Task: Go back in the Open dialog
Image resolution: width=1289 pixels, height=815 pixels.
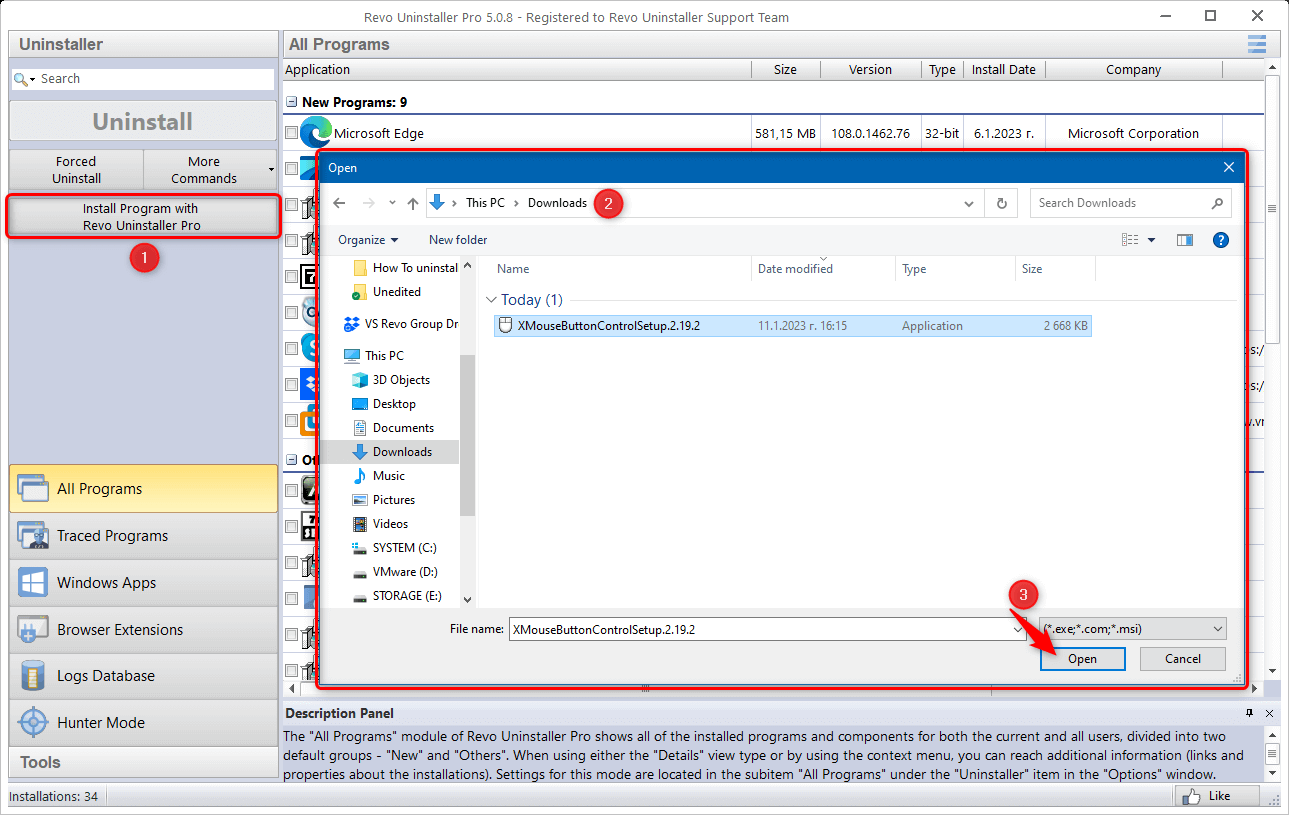Action: pos(339,203)
